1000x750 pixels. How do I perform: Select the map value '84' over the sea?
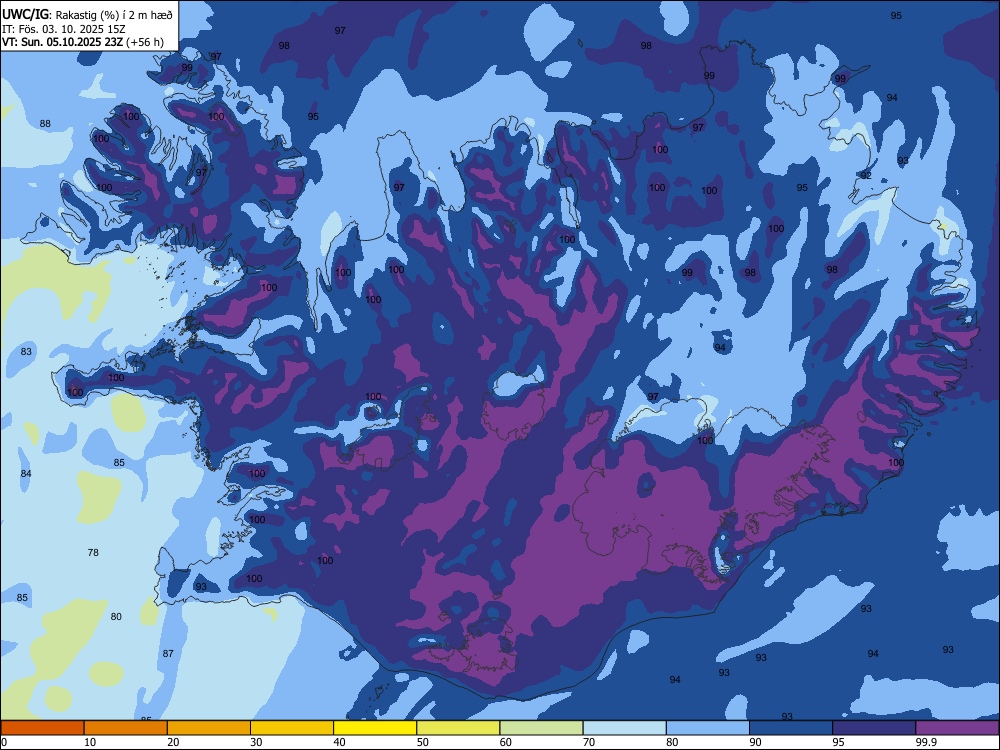tap(26, 473)
